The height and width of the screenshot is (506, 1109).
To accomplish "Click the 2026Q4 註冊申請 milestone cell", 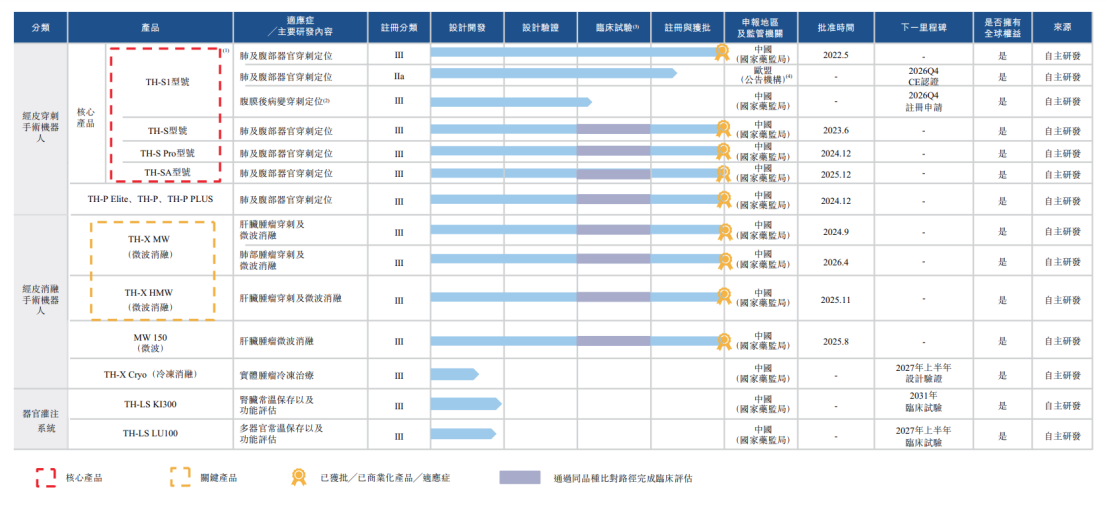I will [924, 102].
